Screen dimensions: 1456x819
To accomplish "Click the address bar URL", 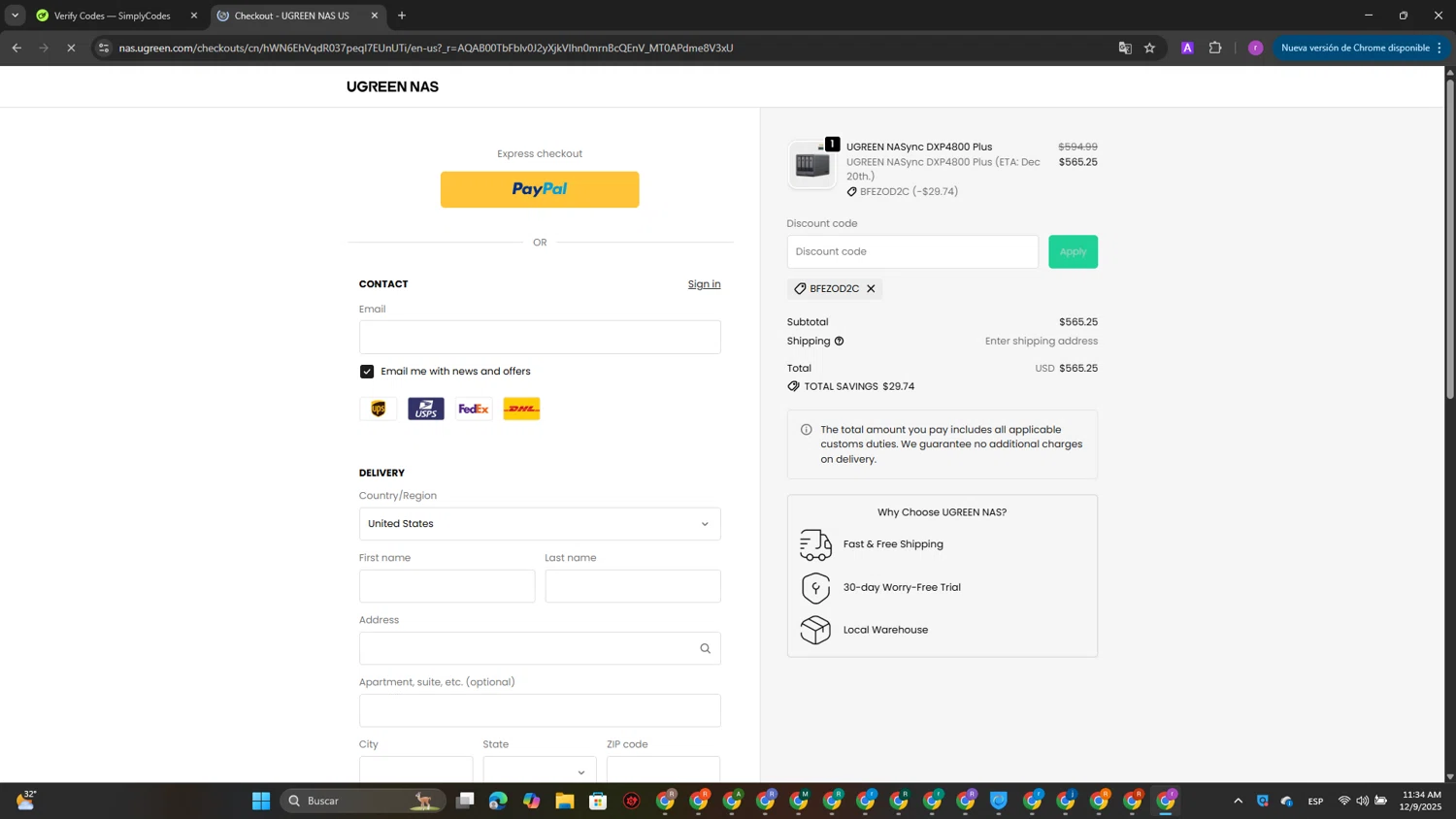I will (425, 48).
